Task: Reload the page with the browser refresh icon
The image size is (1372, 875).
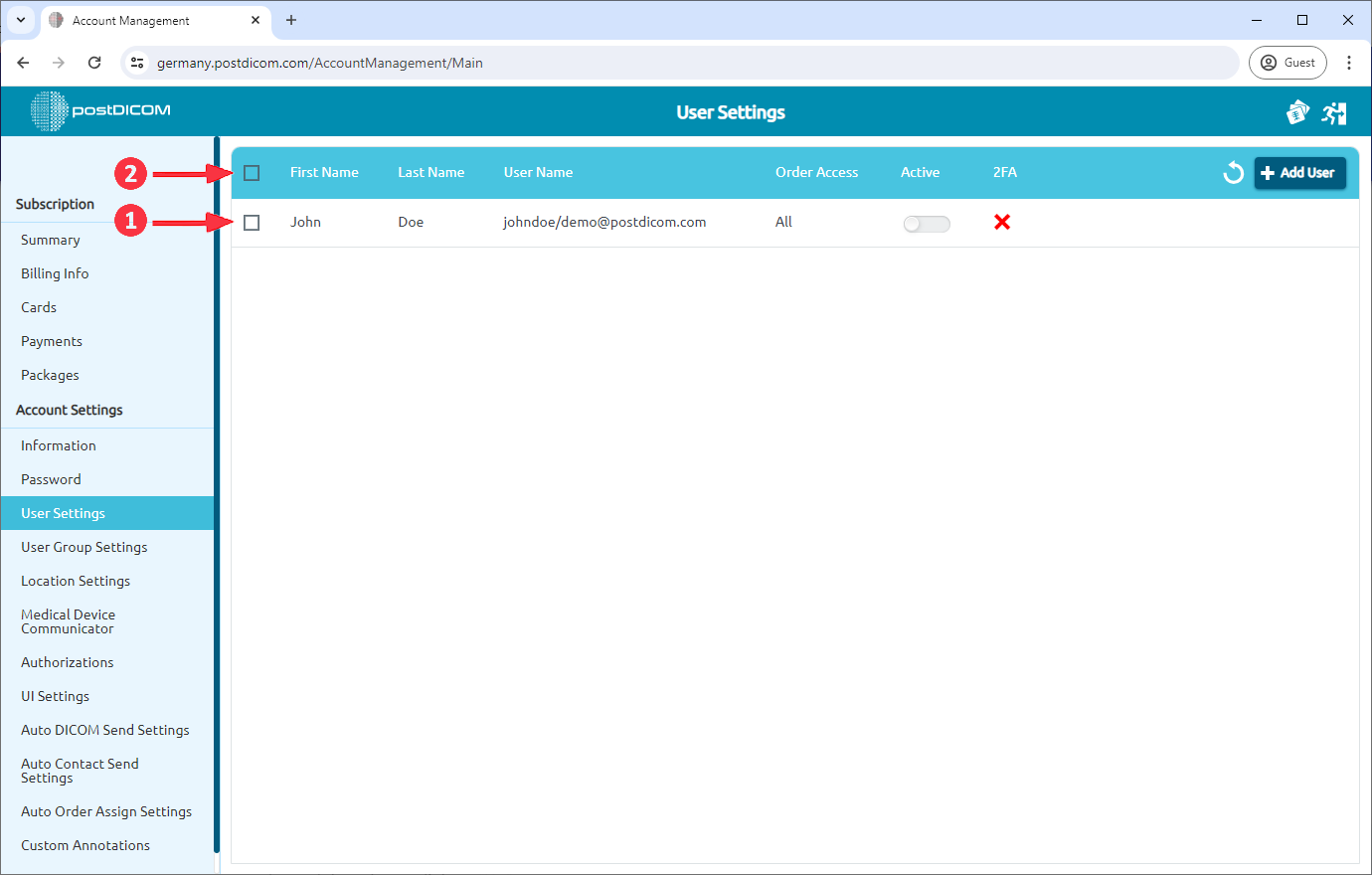Action: tap(94, 62)
